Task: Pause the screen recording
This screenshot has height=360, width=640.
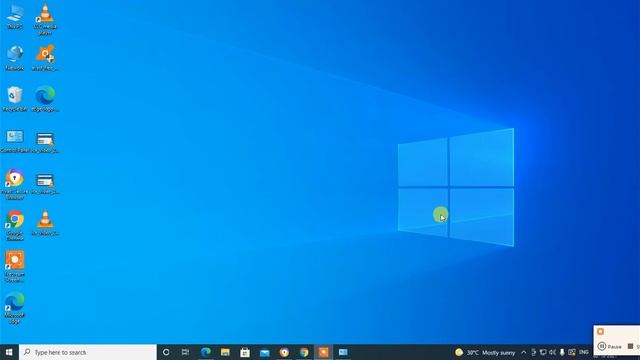Action: 609,347
